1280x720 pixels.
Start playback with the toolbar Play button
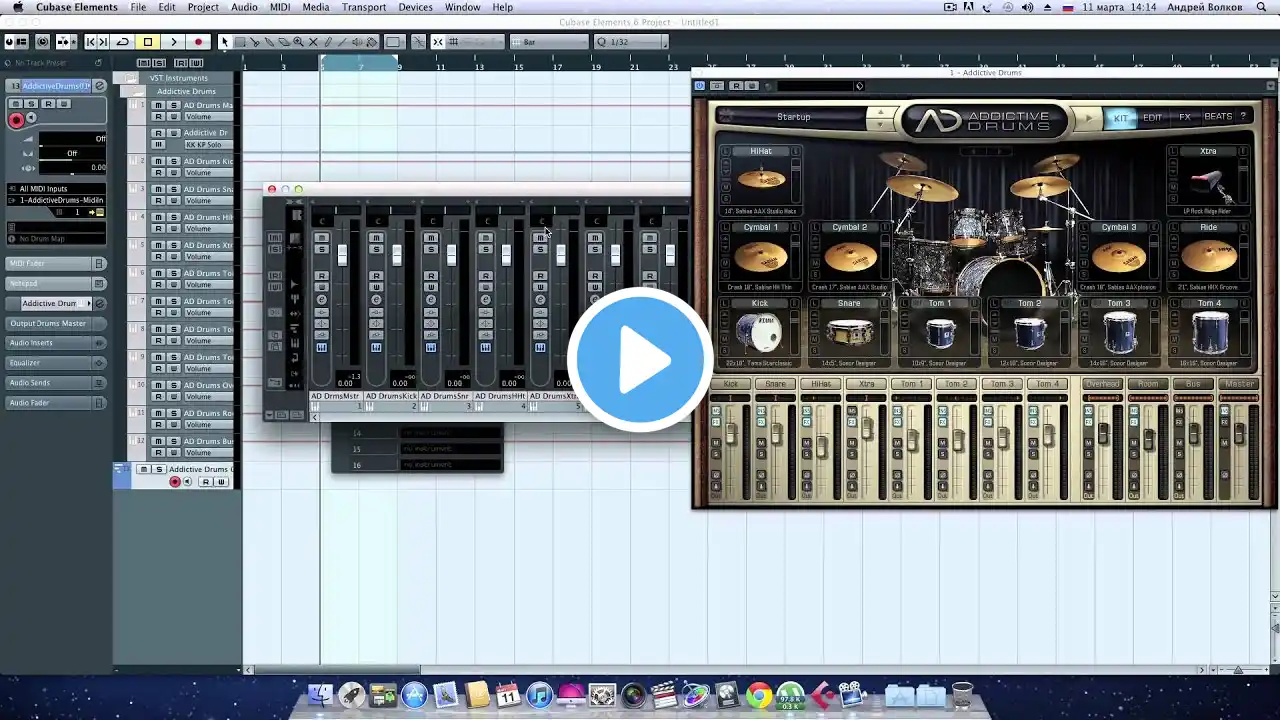click(x=173, y=42)
